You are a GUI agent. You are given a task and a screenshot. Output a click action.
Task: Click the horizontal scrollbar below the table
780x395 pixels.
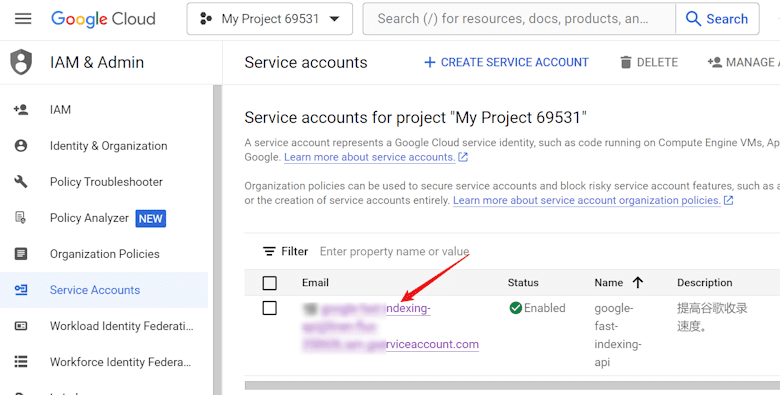coord(512,386)
